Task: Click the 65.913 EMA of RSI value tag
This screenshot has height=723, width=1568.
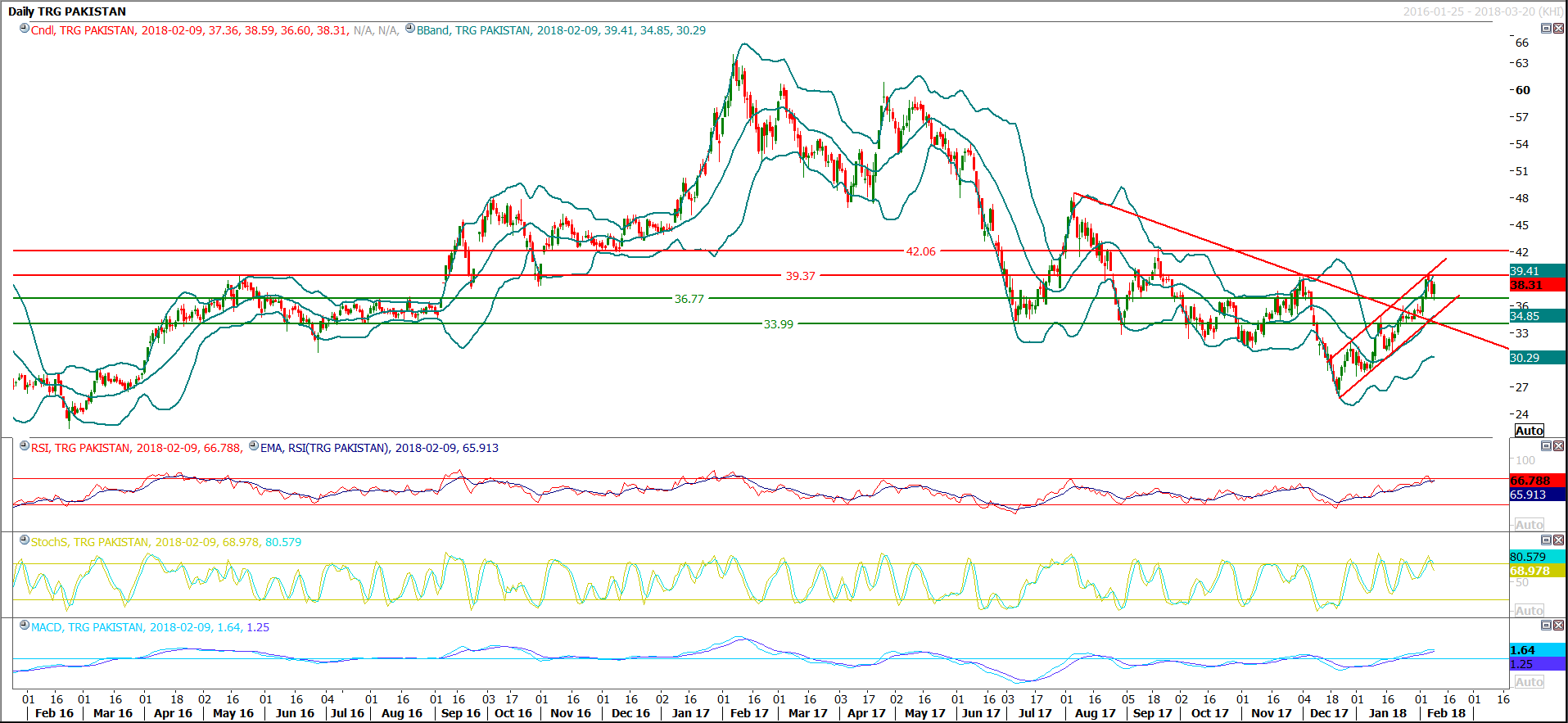Action: (1537, 495)
